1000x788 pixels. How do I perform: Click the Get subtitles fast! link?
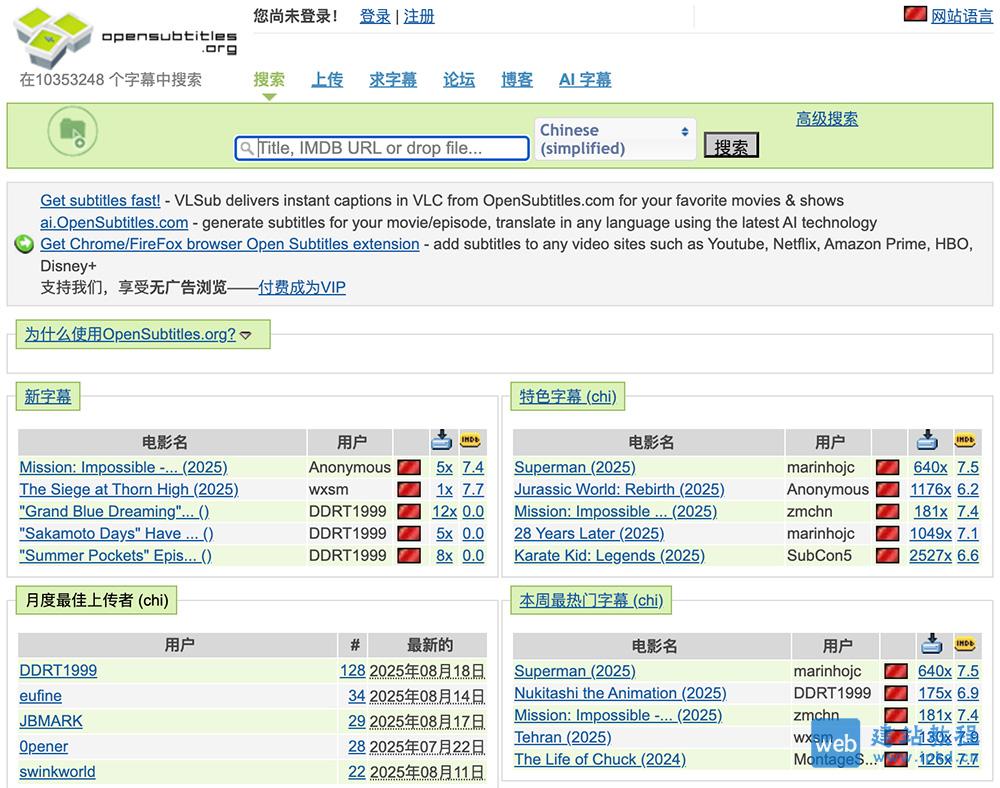tap(100, 201)
